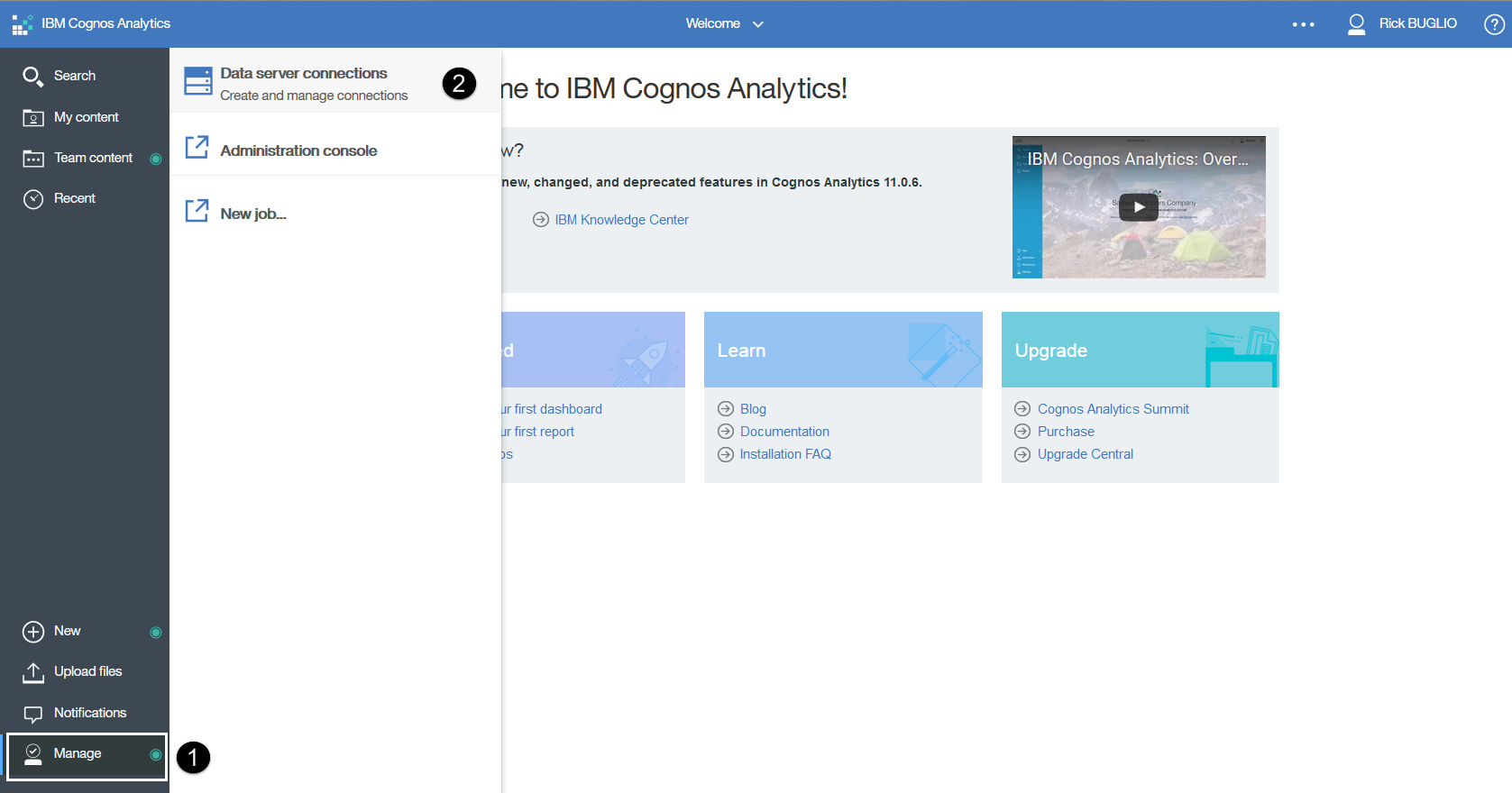This screenshot has height=793, width=1512.
Task: Open the first dashboard link
Action: 552,409
